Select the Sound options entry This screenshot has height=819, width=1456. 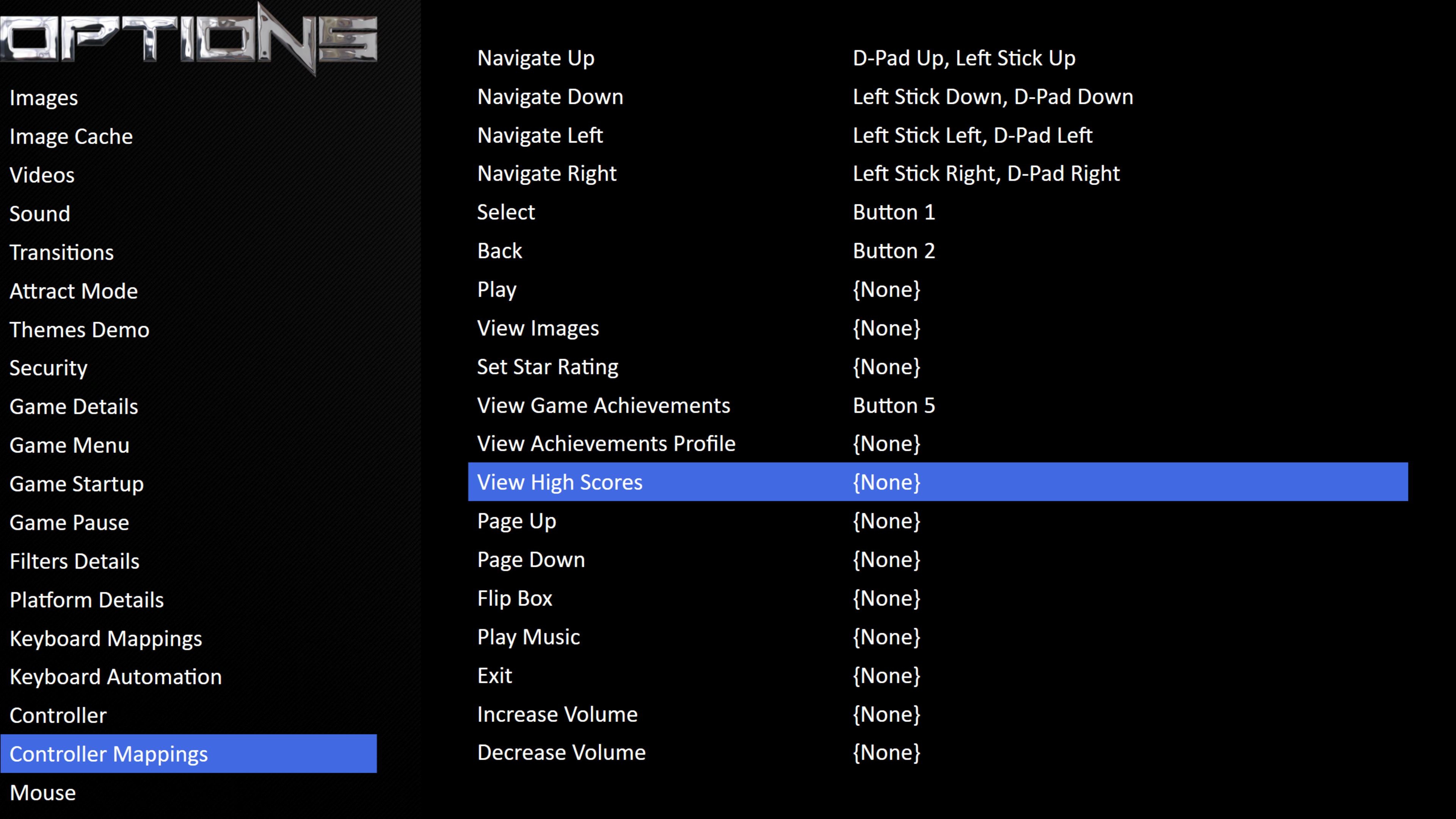(189, 213)
